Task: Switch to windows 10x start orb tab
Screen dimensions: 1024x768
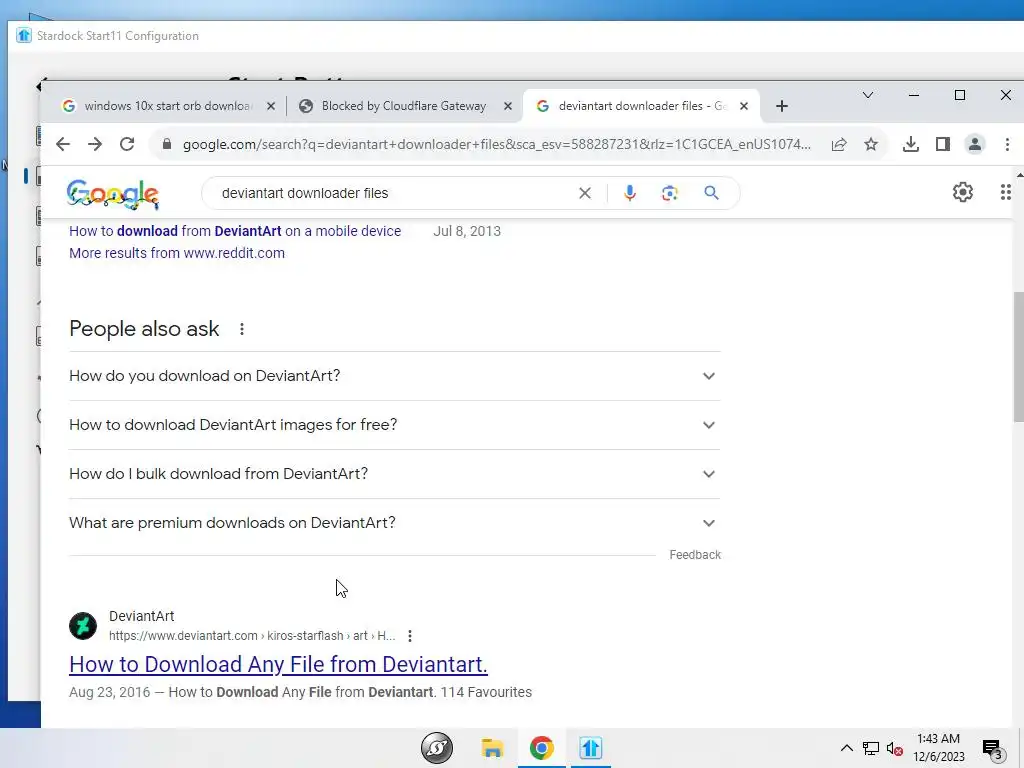Action: (x=168, y=106)
